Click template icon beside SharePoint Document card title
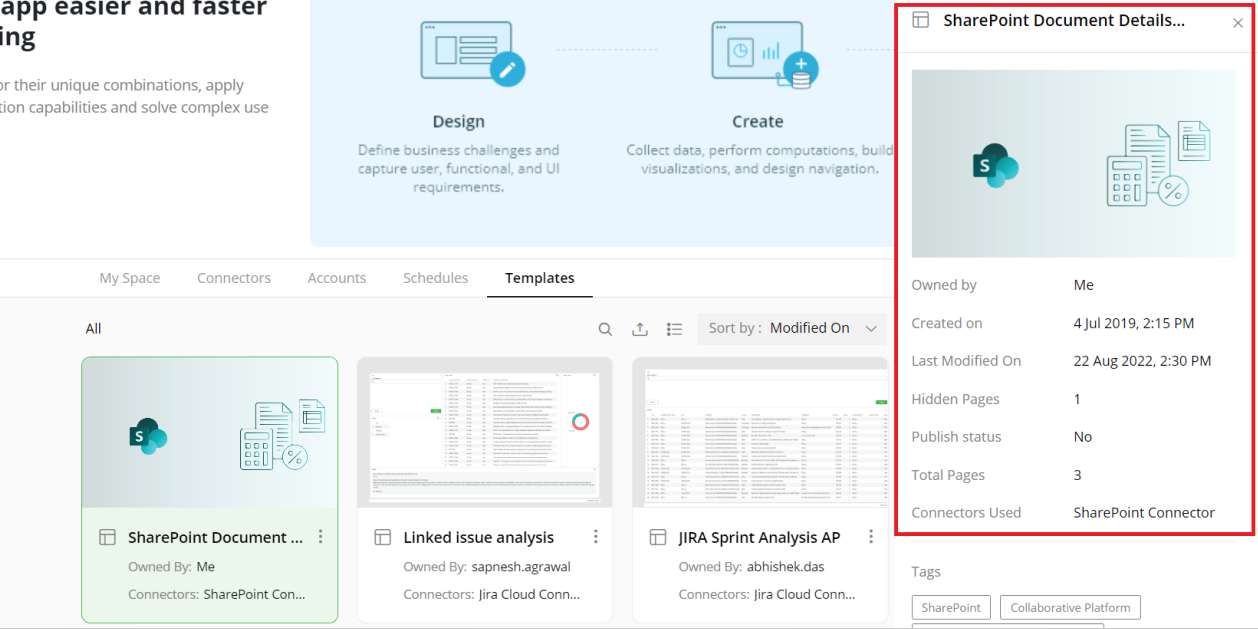 108,537
